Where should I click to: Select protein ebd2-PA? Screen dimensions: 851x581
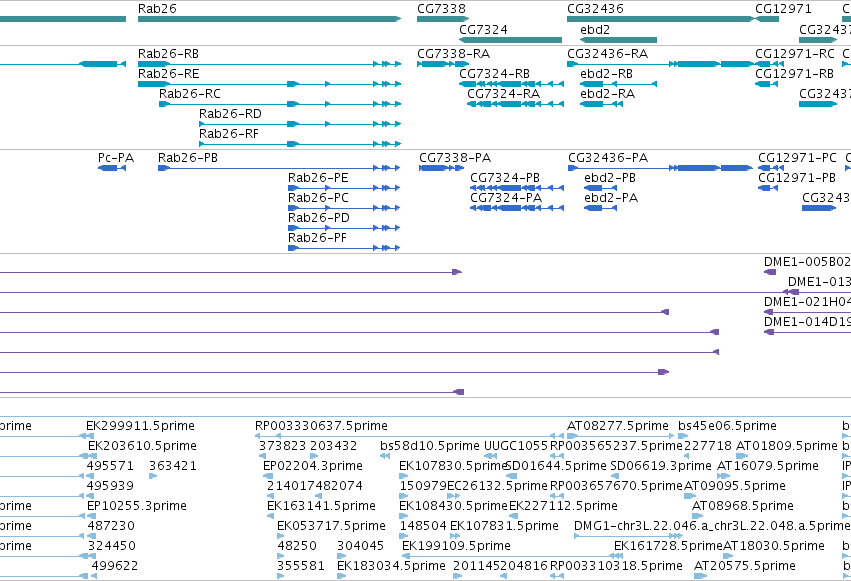pos(600,208)
